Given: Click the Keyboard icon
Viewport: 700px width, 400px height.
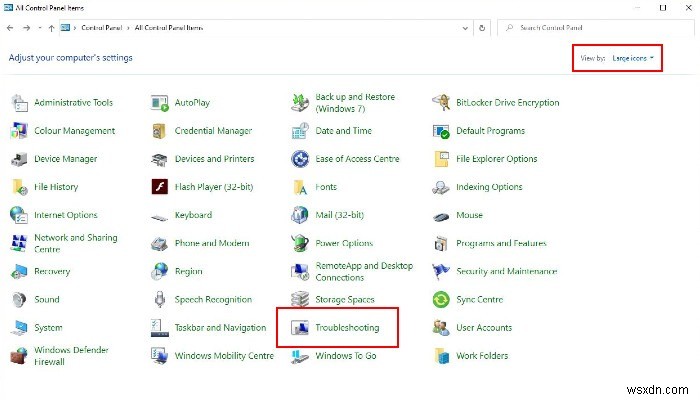Looking at the screenshot, I should (159, 217).
